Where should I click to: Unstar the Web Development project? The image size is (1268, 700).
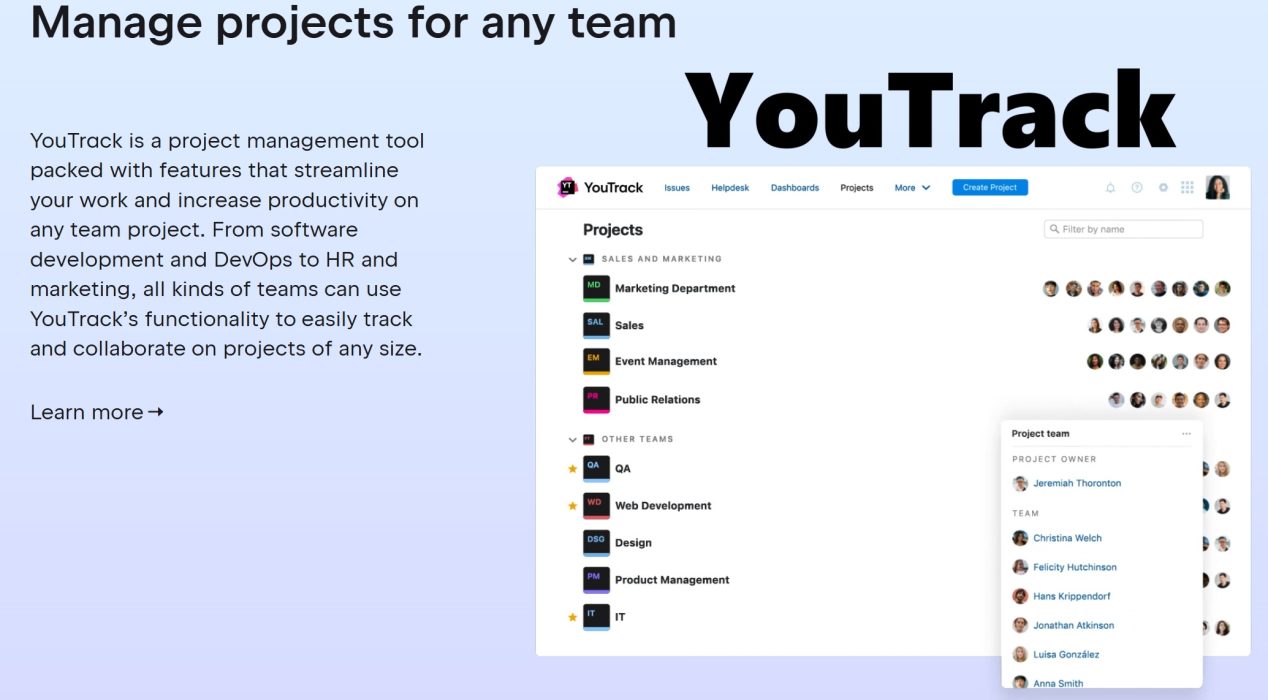pyautogui.click(x=571, y=506)
